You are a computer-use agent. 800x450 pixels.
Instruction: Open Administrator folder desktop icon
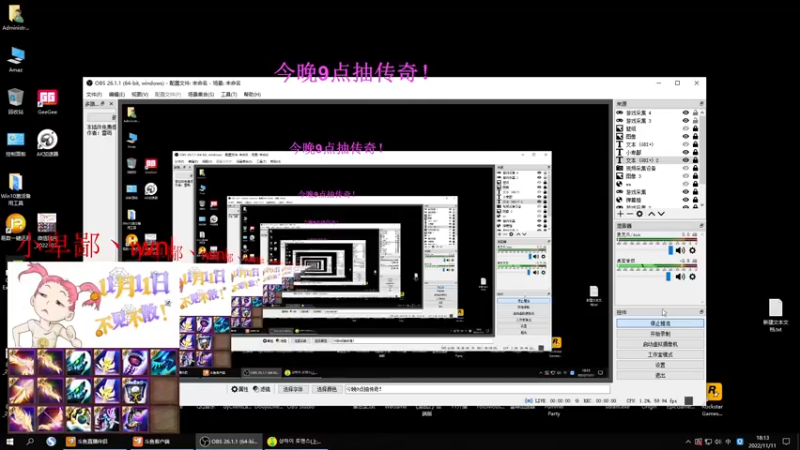coord(15,17)
